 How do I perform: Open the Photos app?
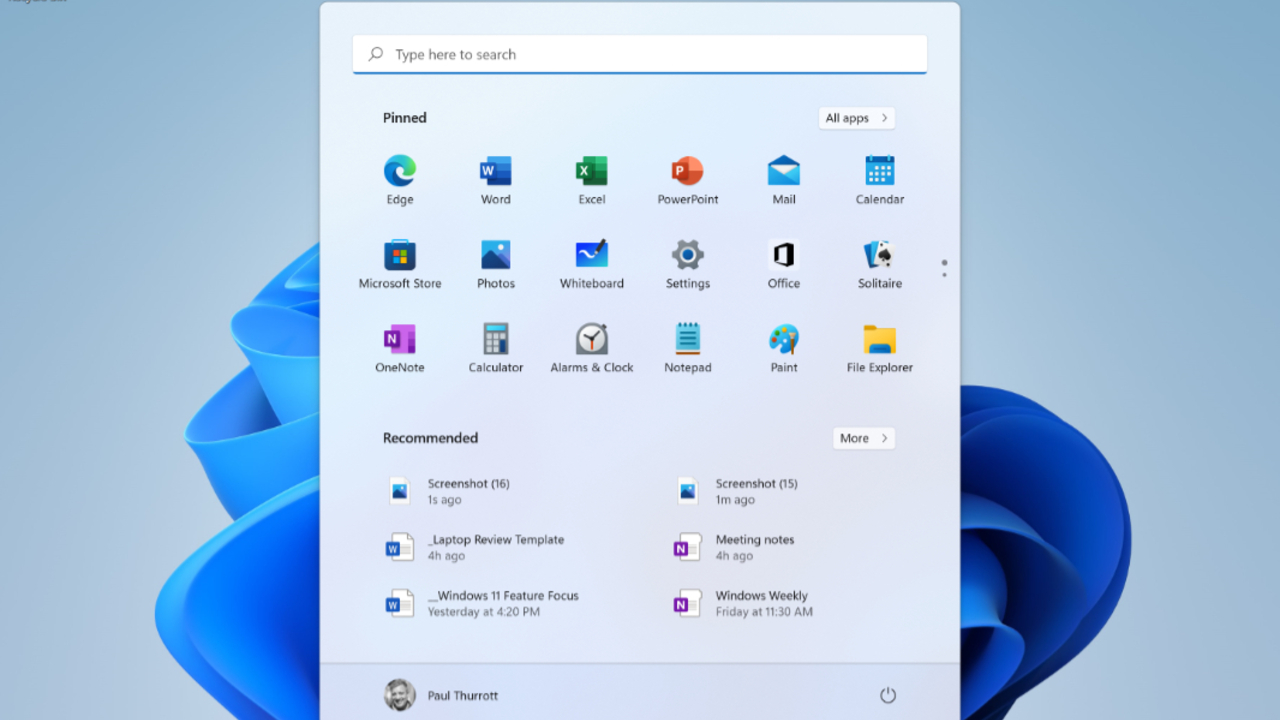pyautogui.click(x=496, y=264)
